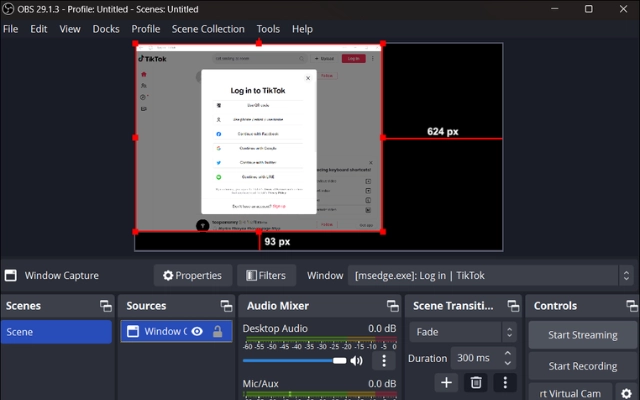Open the Help menu

point(302,29)
